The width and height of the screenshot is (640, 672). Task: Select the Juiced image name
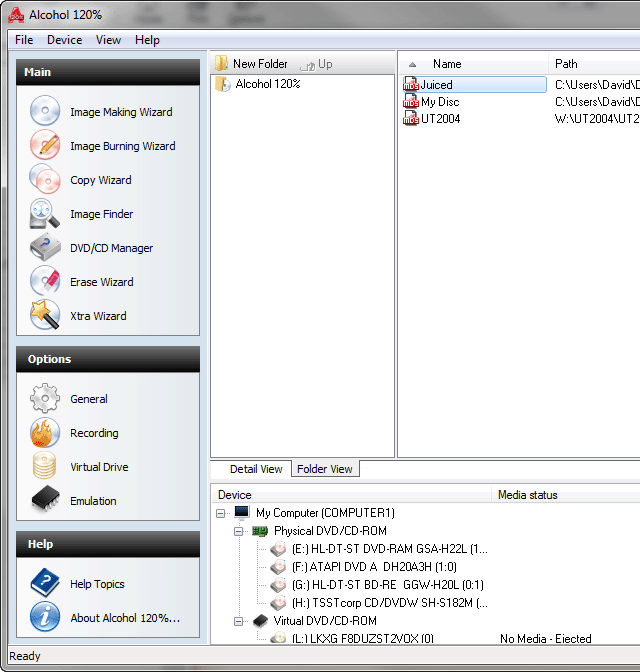click(436, 84)
